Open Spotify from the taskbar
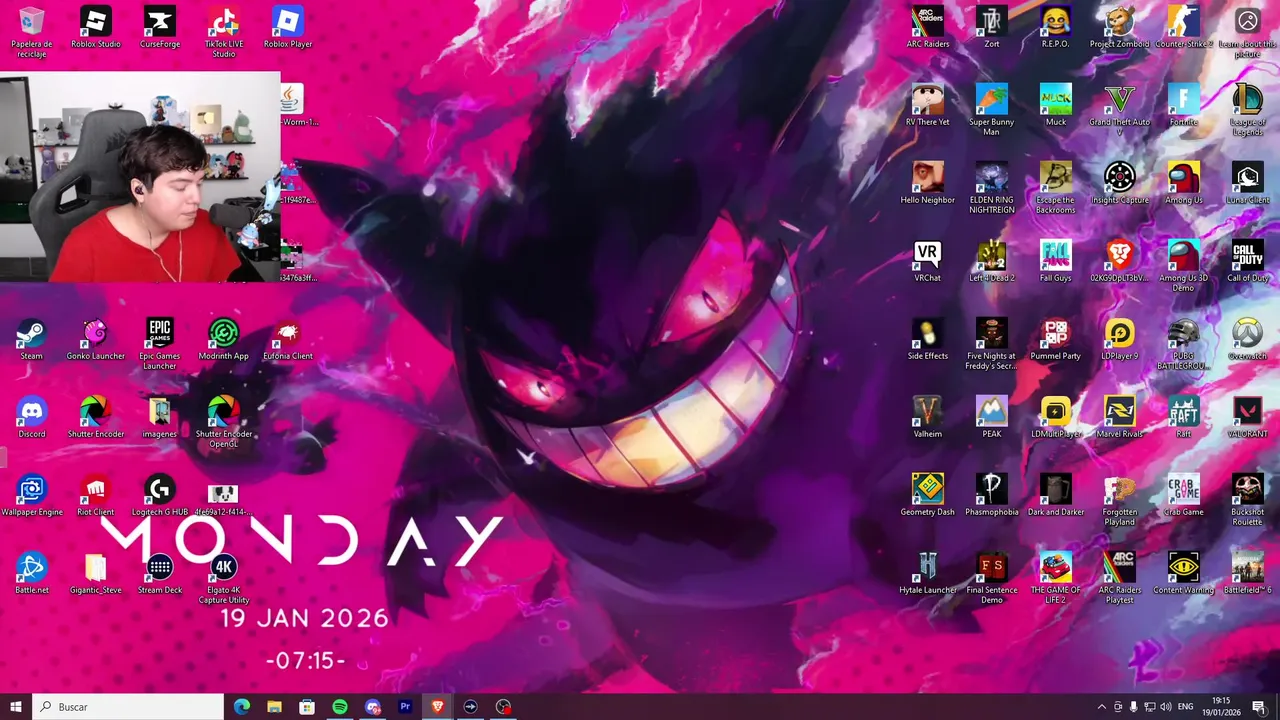The height and width of the screenshot is (720, 1280). pos(340,707)
